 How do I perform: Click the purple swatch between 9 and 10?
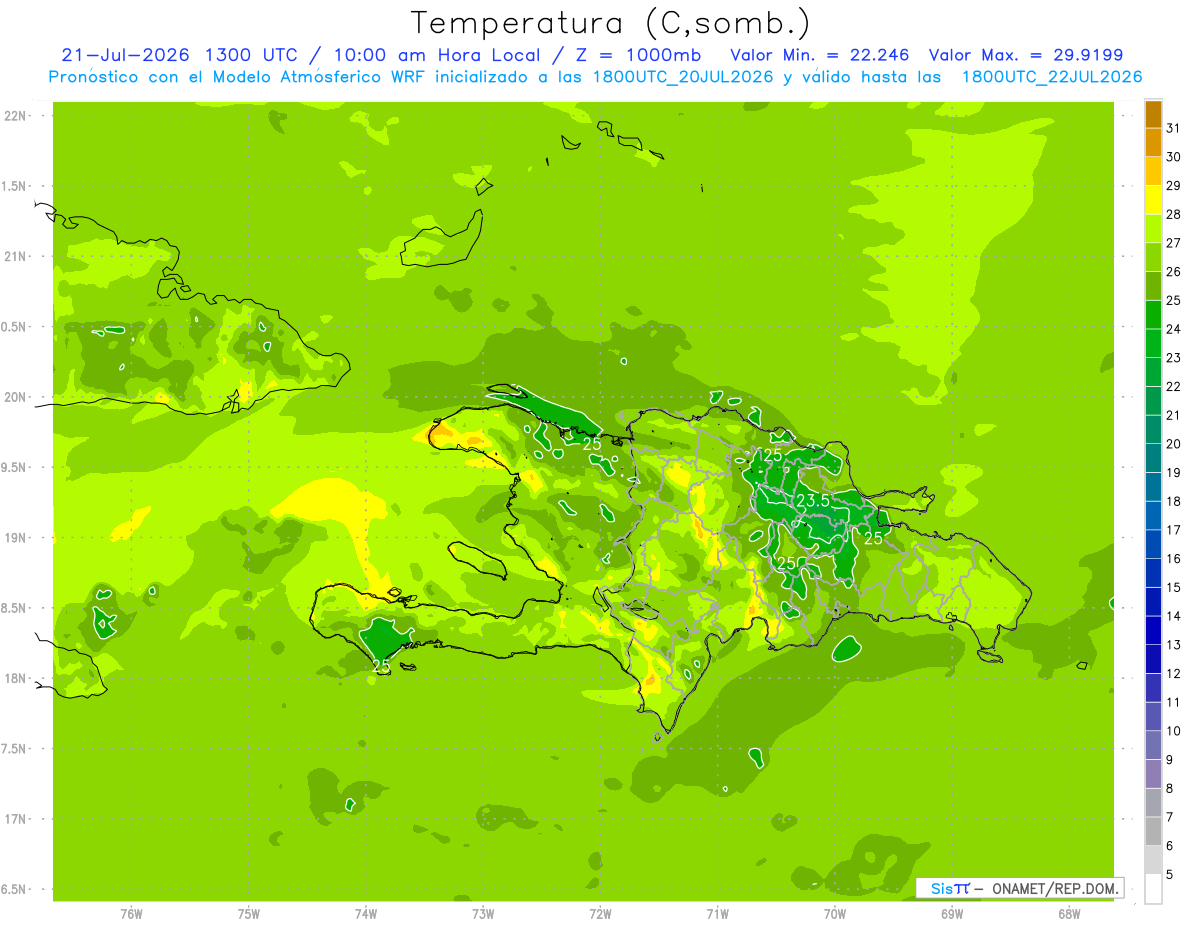tap(1153, 746)
